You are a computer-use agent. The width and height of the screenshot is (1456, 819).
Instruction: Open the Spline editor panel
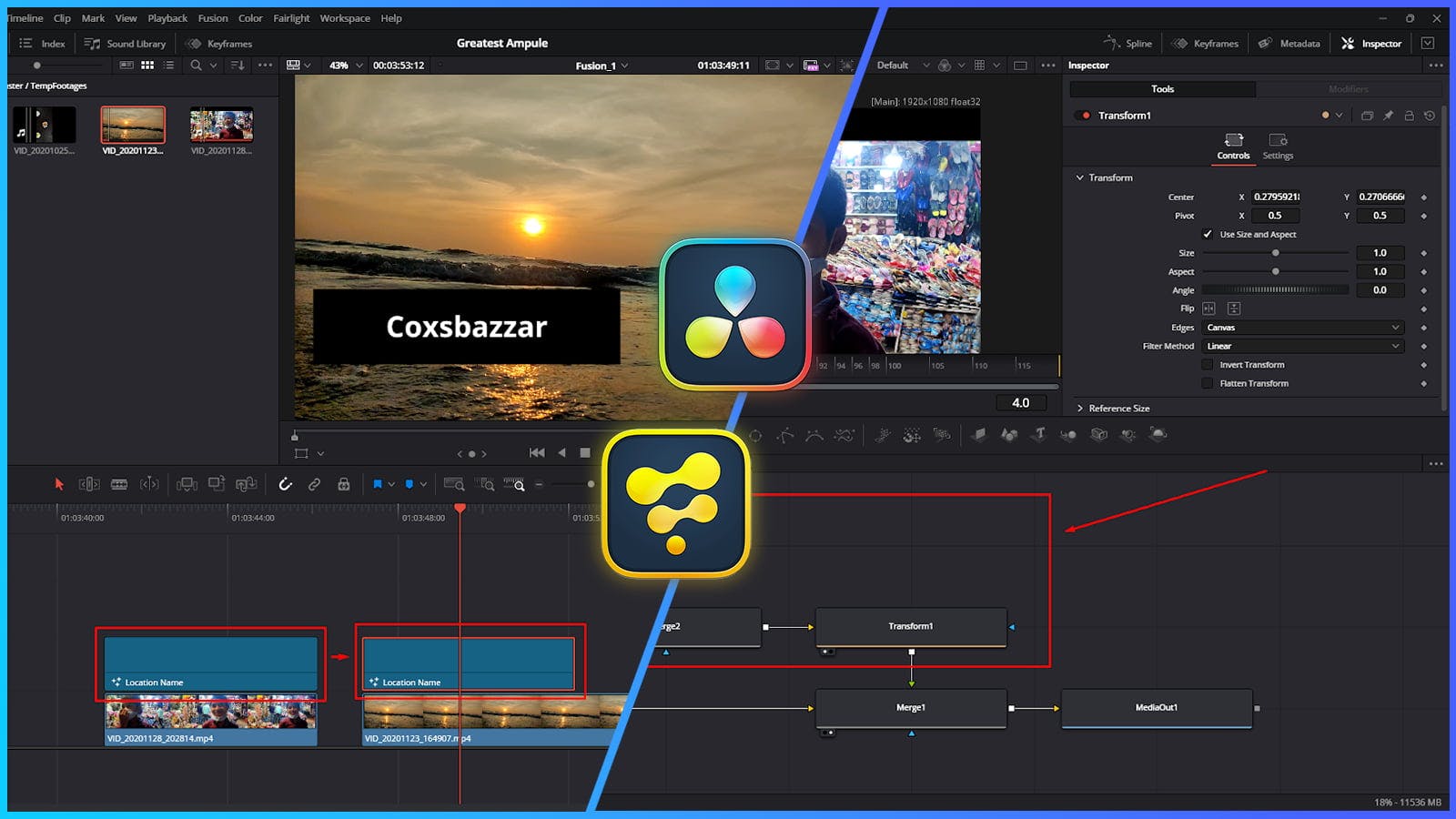[1127, 43]
